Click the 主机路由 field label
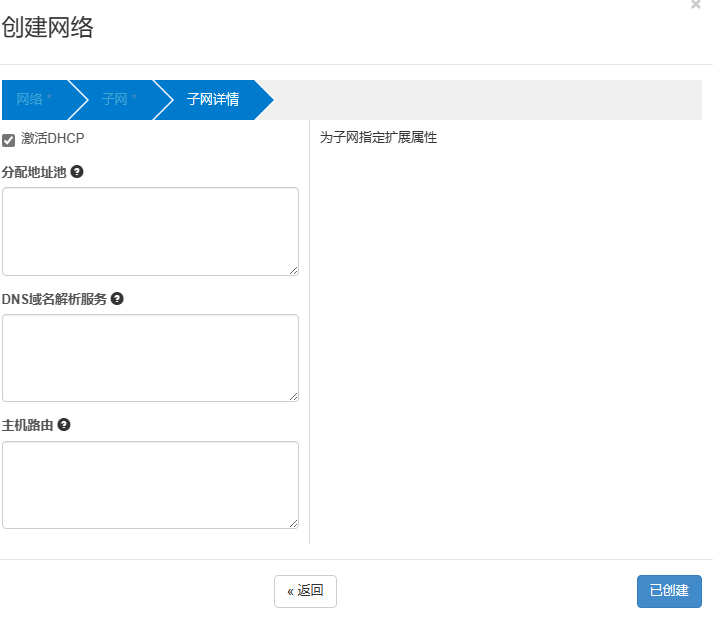The image size is (713, 621). pos(28,425)
